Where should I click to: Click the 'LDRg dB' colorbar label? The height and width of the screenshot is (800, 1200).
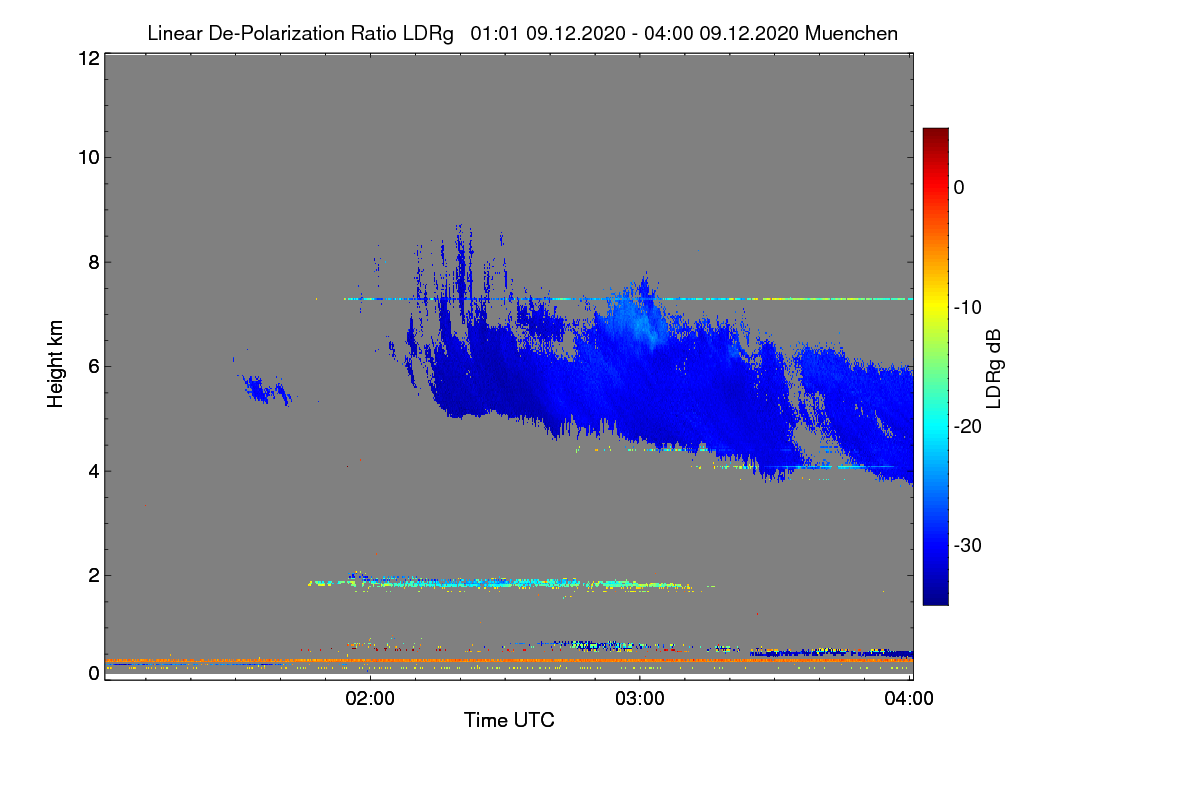coord(993,369)
